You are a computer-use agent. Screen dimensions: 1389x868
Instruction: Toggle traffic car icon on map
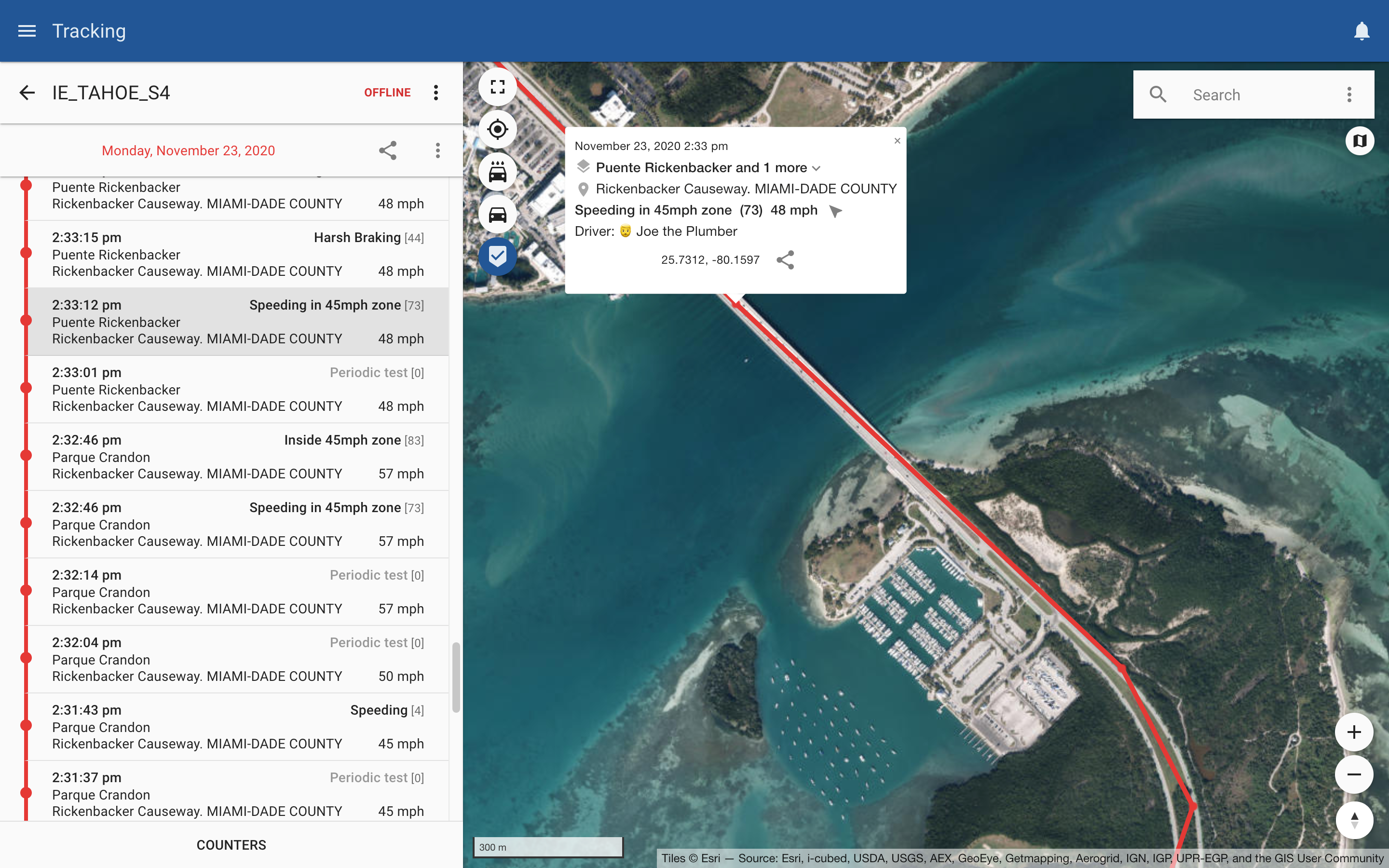point(498,172)
